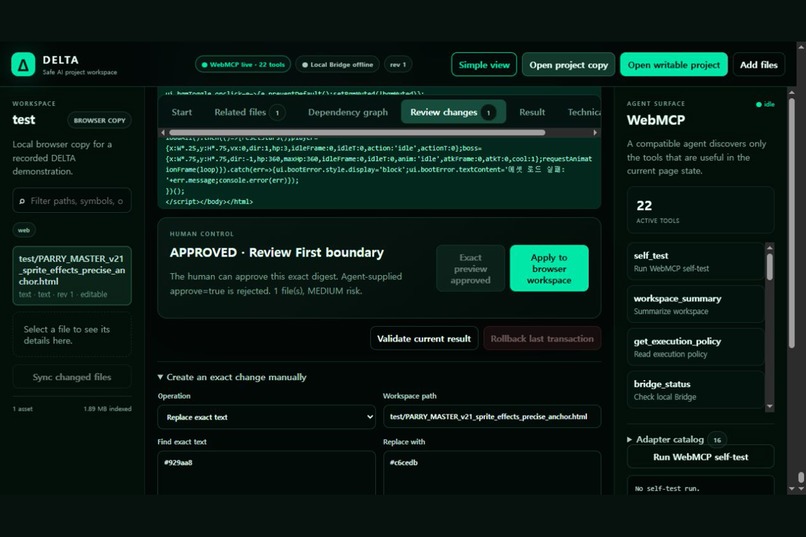Select the get_execution_policy tool card
Viewport: 806px width, 537px height.
tap(695, 347)
